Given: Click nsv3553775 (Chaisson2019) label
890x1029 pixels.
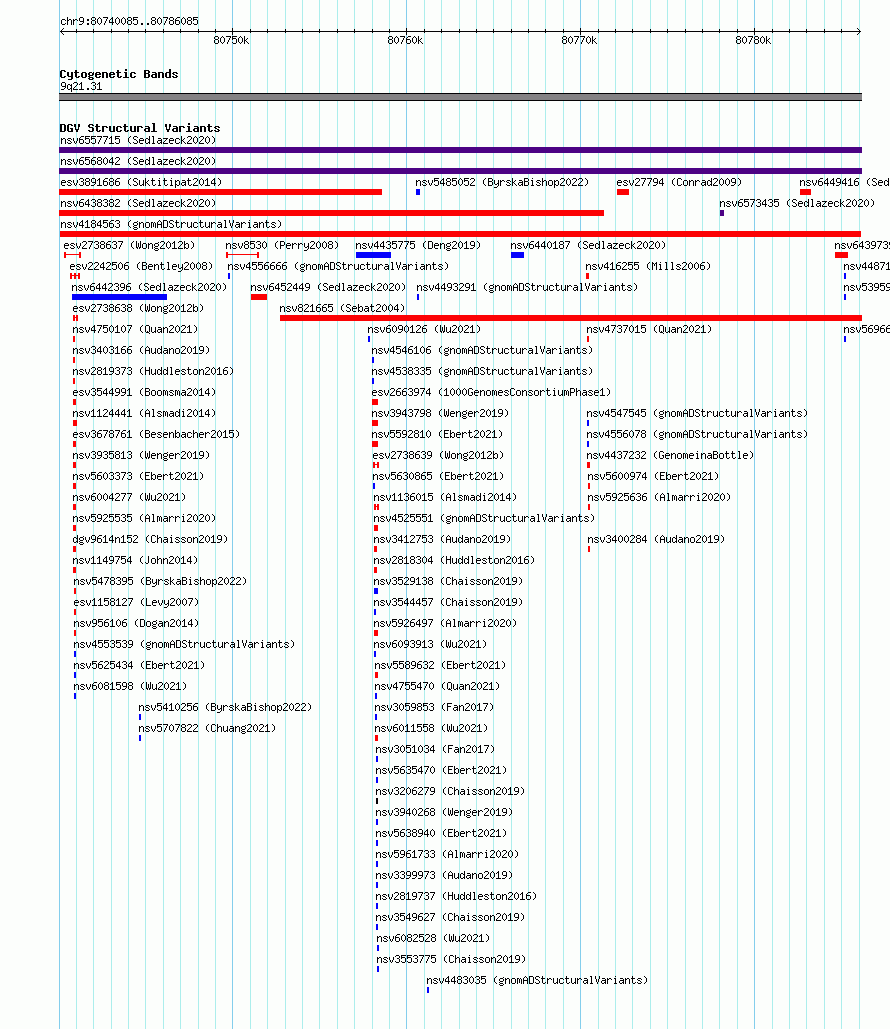Looking at the screenshot, I should coord(451,959).
